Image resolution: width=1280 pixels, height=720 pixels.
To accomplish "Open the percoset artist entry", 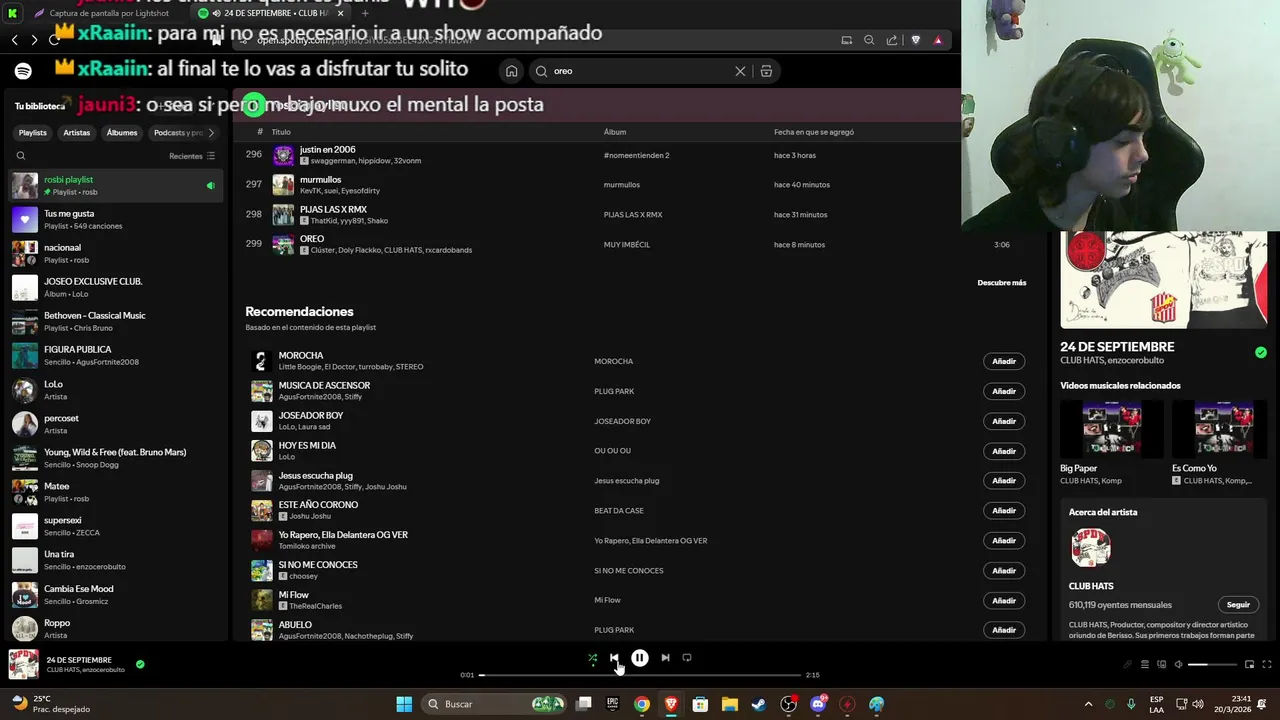I will pos(115,424).
